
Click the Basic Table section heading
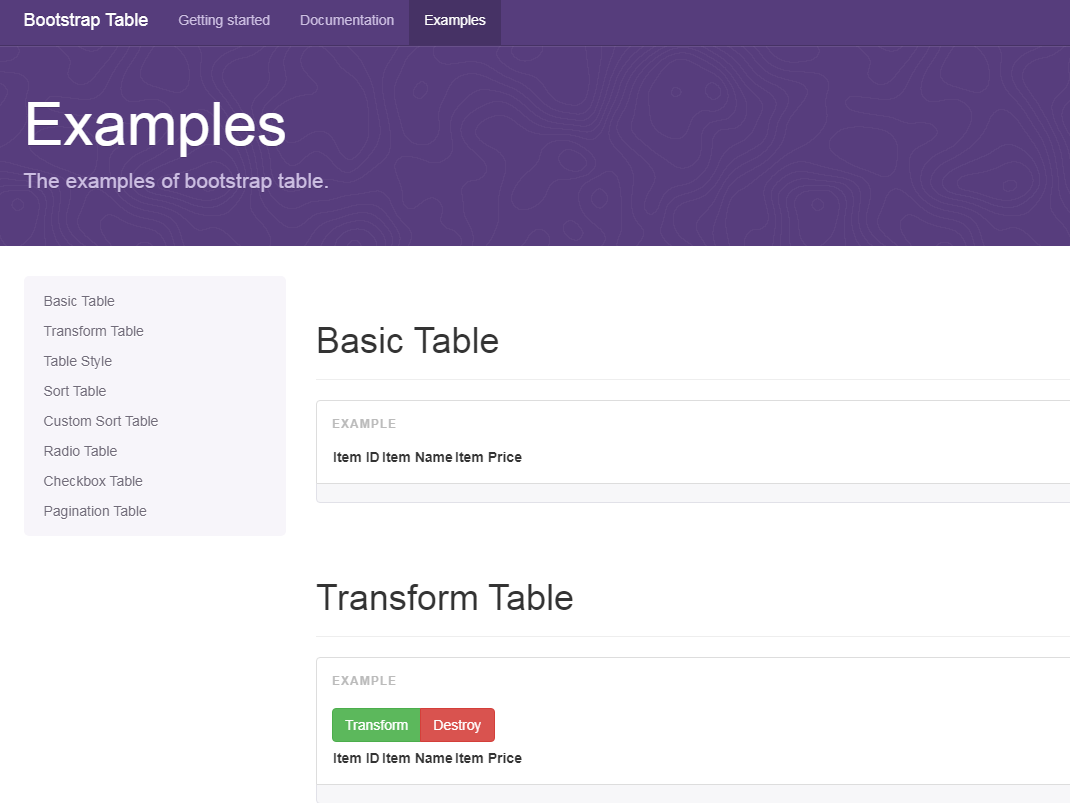pyautogui.click(x=407, y=341)
